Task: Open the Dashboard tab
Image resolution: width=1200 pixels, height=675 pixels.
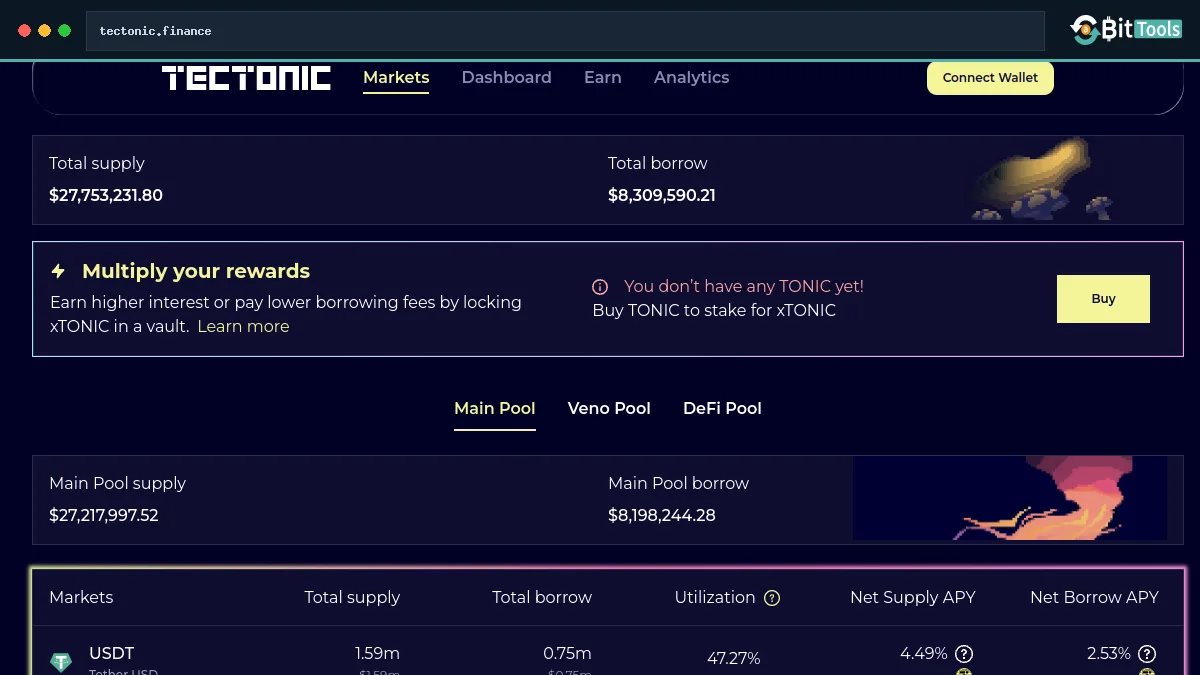Action: [x=506, y=77]
